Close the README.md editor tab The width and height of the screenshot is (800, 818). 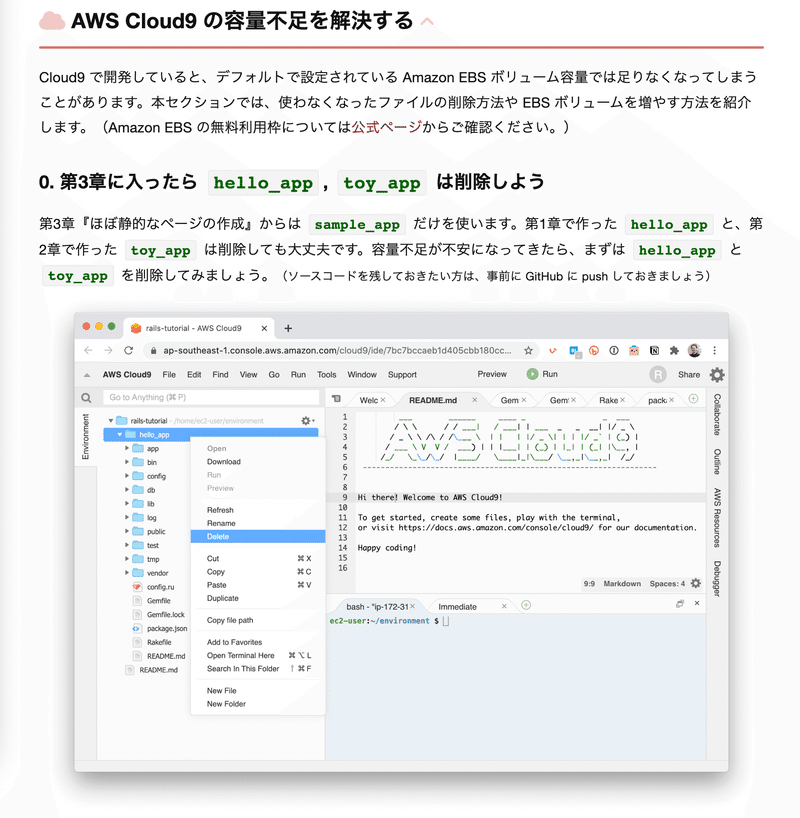[474, 400]
